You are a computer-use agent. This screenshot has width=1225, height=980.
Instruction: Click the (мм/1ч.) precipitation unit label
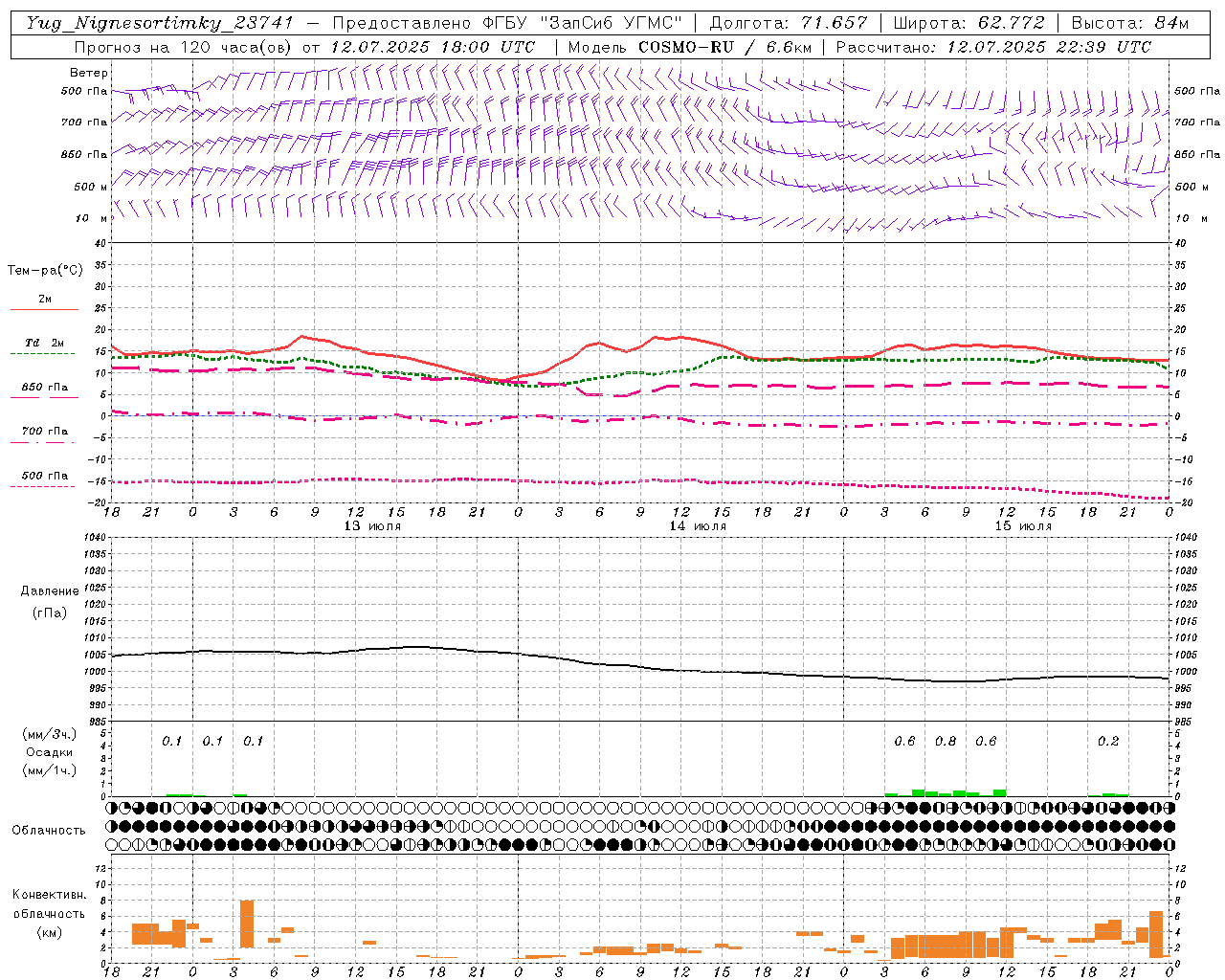point(49,770)
